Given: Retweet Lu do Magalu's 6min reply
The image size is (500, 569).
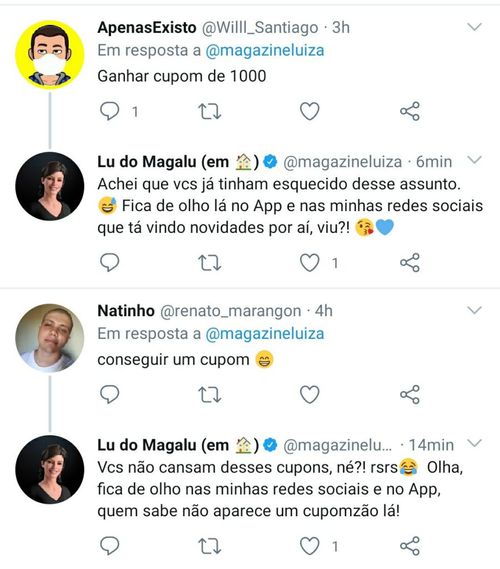Looking at the screenshot, I should [x=209, y=263].
